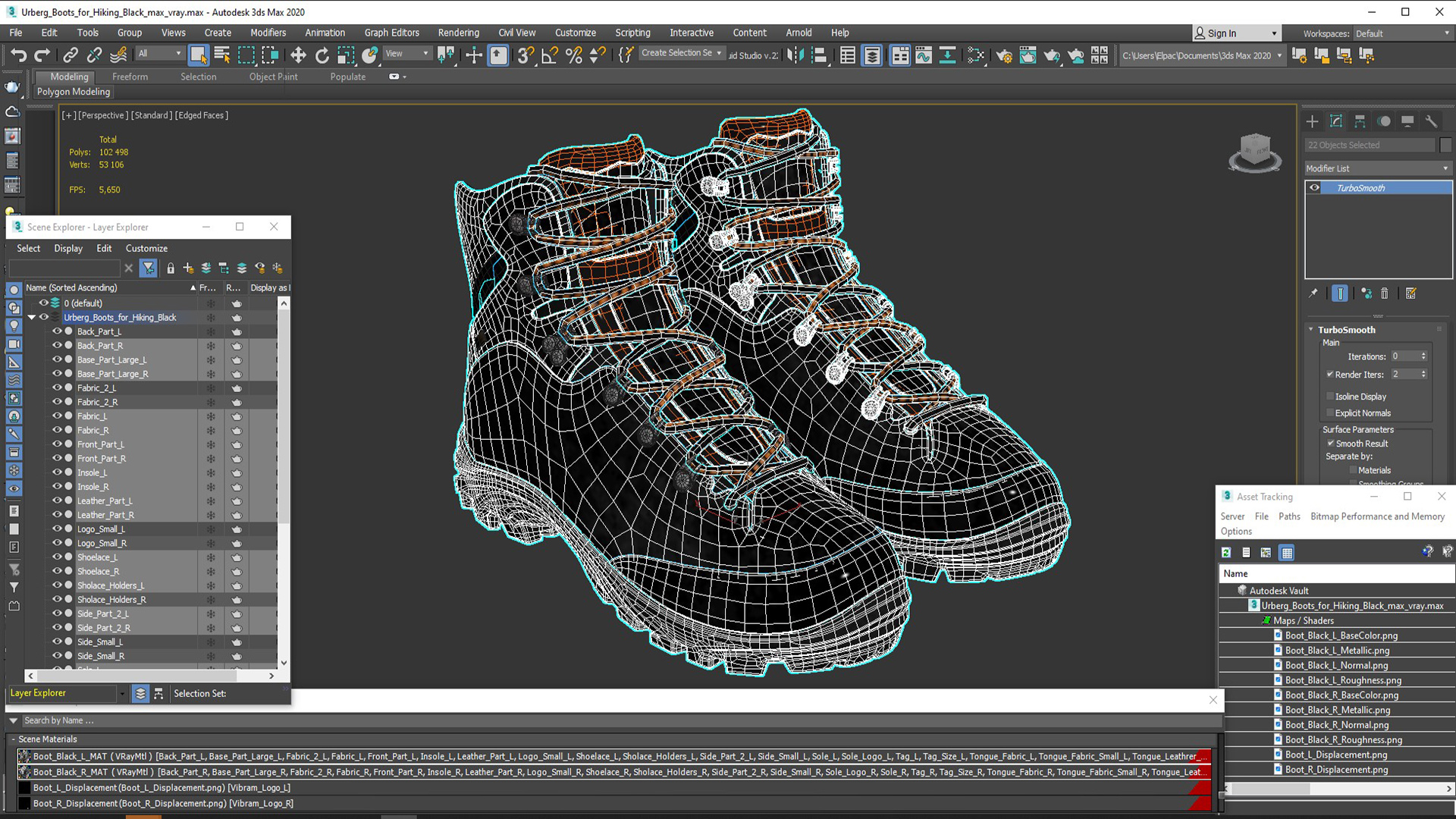Image resolution: width=1456 pixels, height=819 pixels.
Task: Activate the Unlink Selection tool
Action: (94, 55)
